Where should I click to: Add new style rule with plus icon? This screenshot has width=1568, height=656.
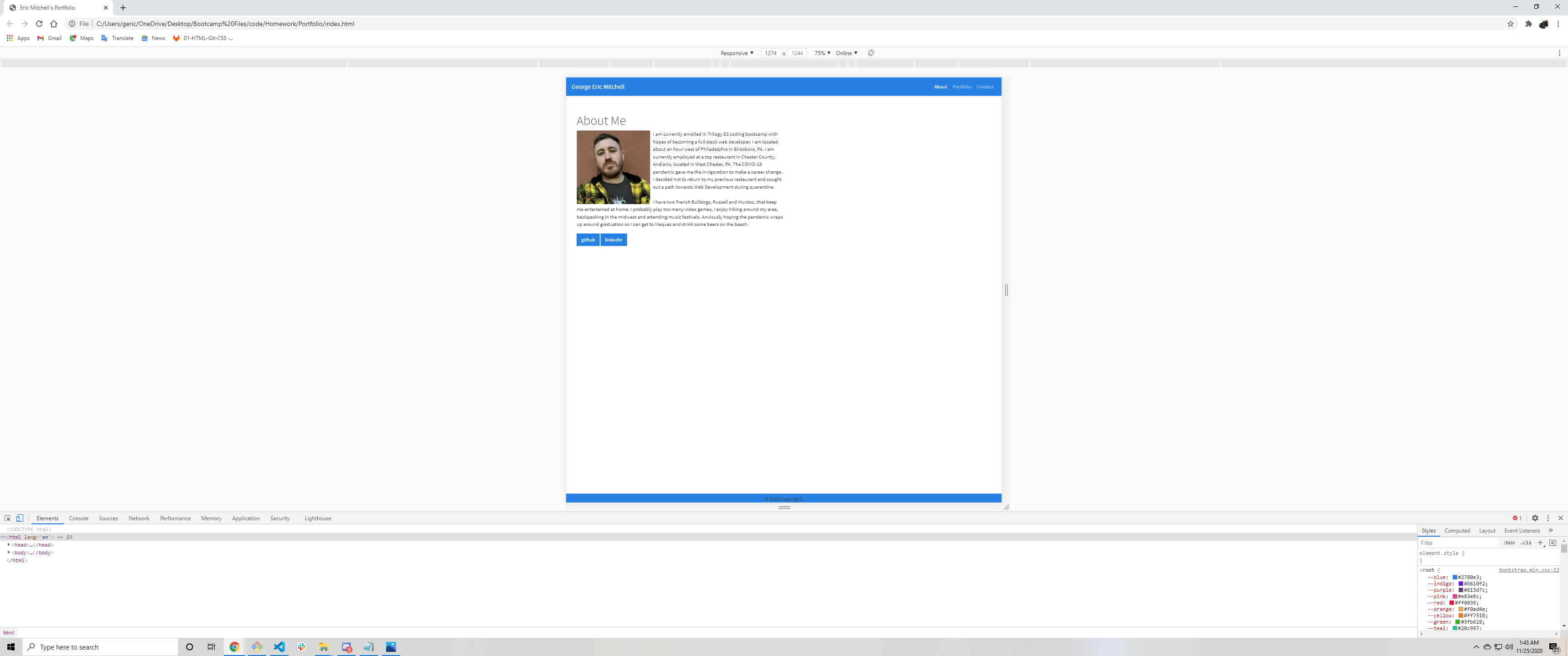pos(1540,542)
